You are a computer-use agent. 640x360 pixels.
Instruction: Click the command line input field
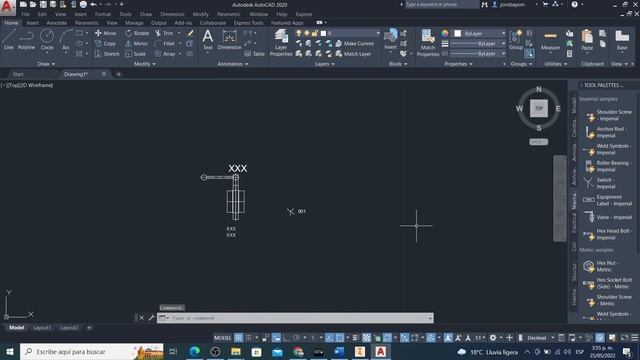[296, 318]
